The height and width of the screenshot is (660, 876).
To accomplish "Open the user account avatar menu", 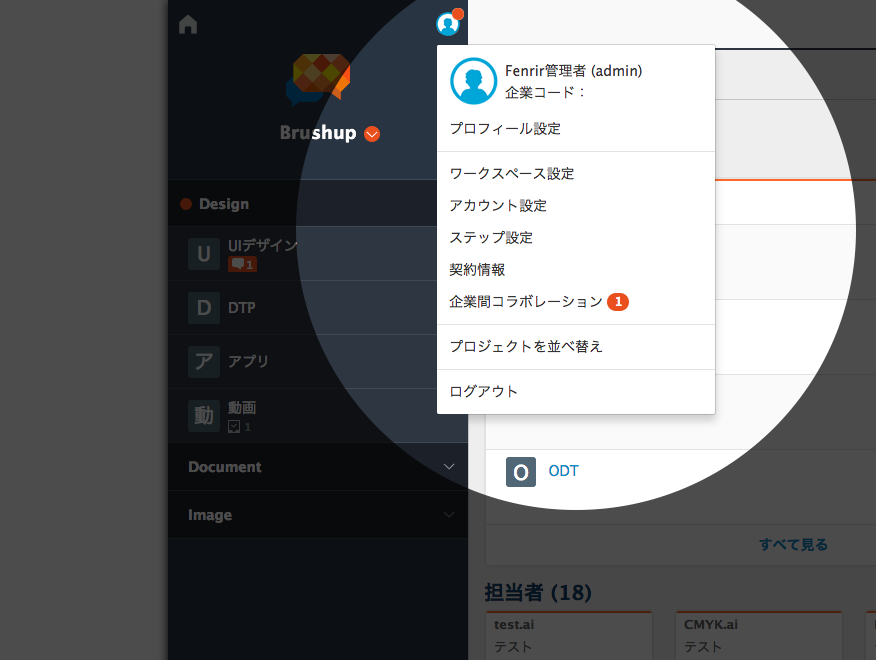I will [447, 24].
